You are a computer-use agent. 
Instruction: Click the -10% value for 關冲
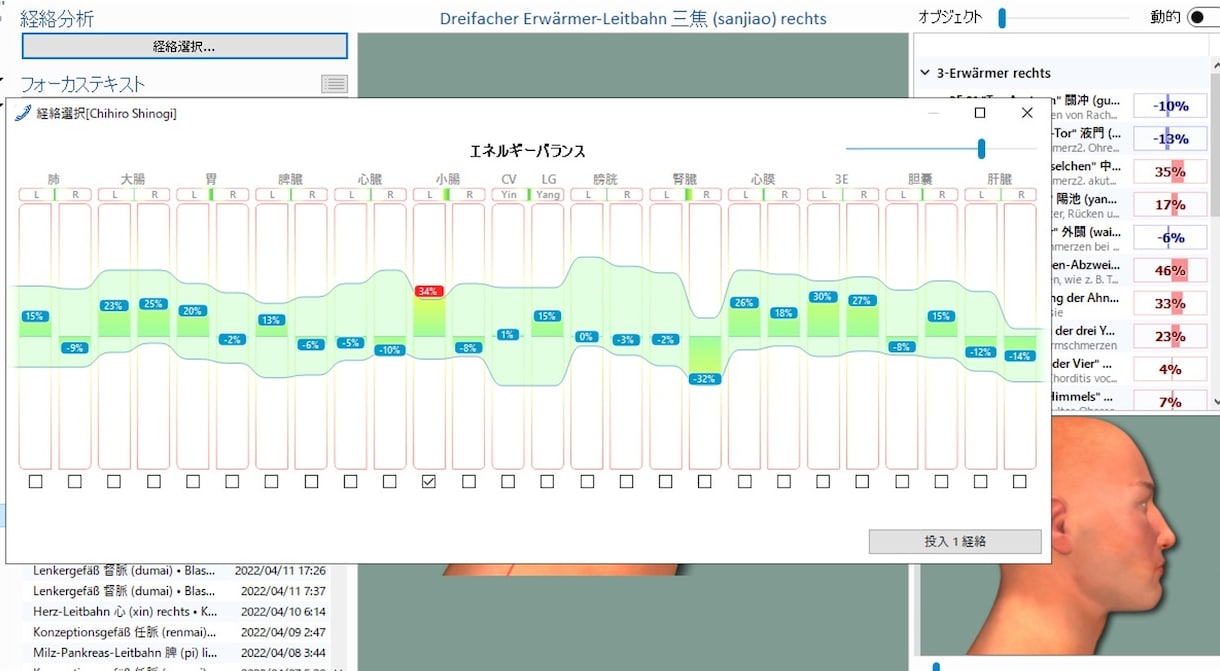click(x=1170, y=106)
